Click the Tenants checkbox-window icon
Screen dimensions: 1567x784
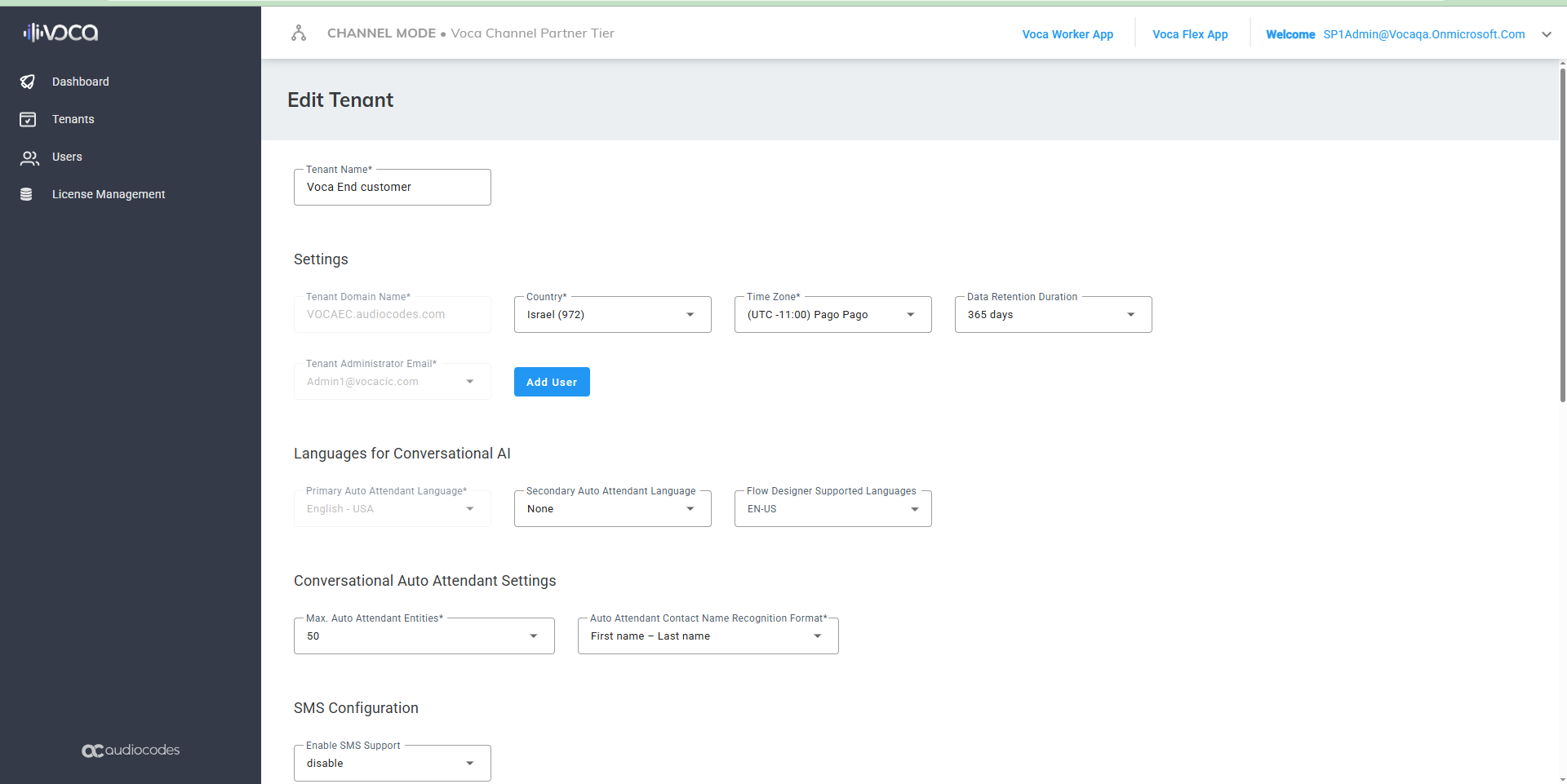(28, 119)
